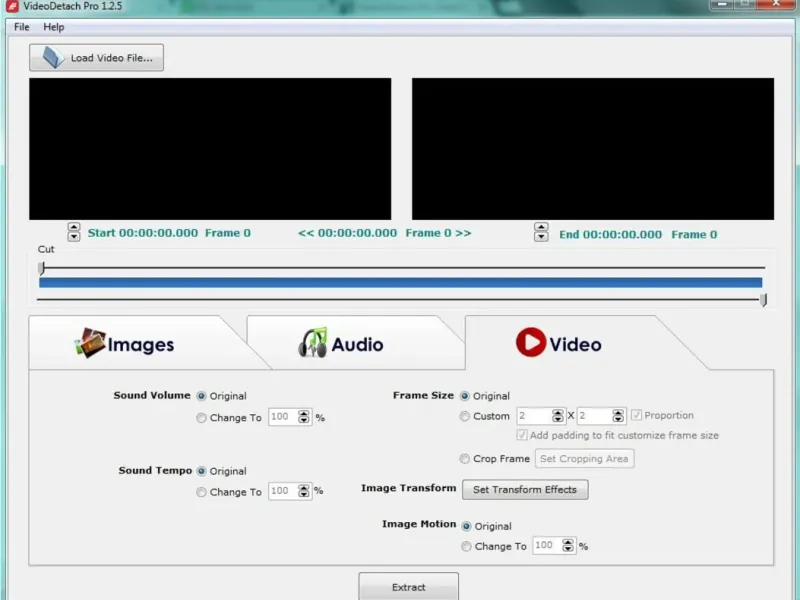The height and width of the screenshot is (600, 800).
Task: Step forward with Frame 0 >>
Action: pyautogui.click(x=438, y=233)
